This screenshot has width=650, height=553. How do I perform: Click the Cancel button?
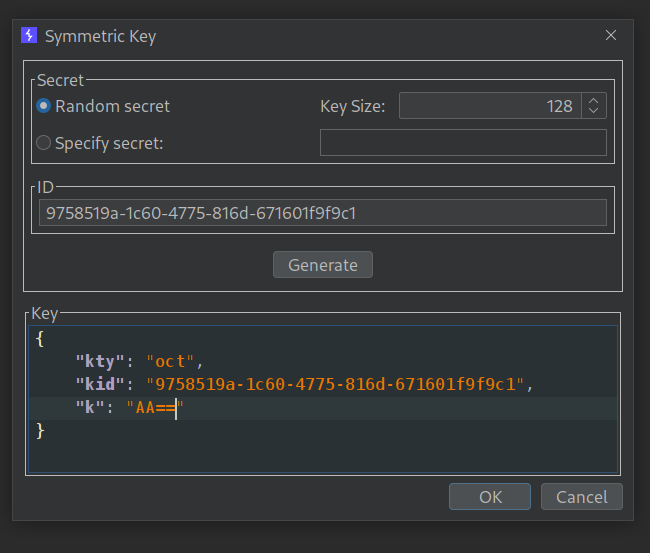click(581, 497)
